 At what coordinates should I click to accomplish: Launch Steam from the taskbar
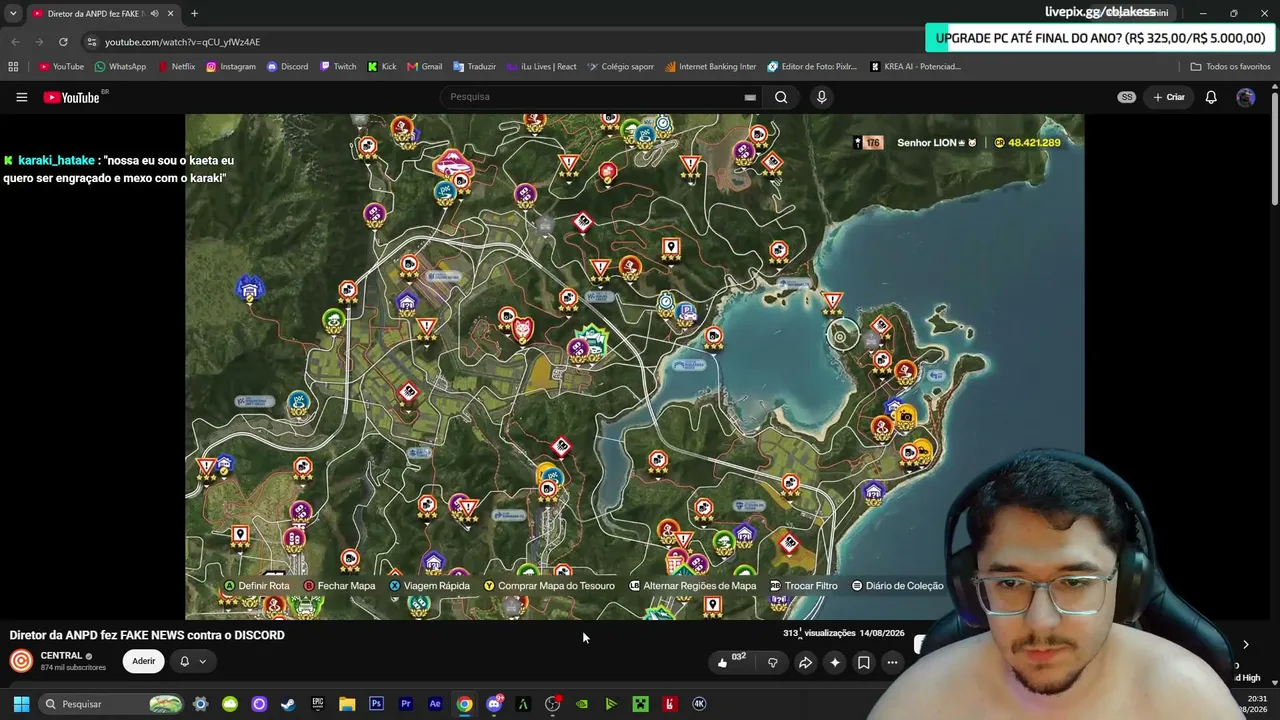[x=288, y=704]
